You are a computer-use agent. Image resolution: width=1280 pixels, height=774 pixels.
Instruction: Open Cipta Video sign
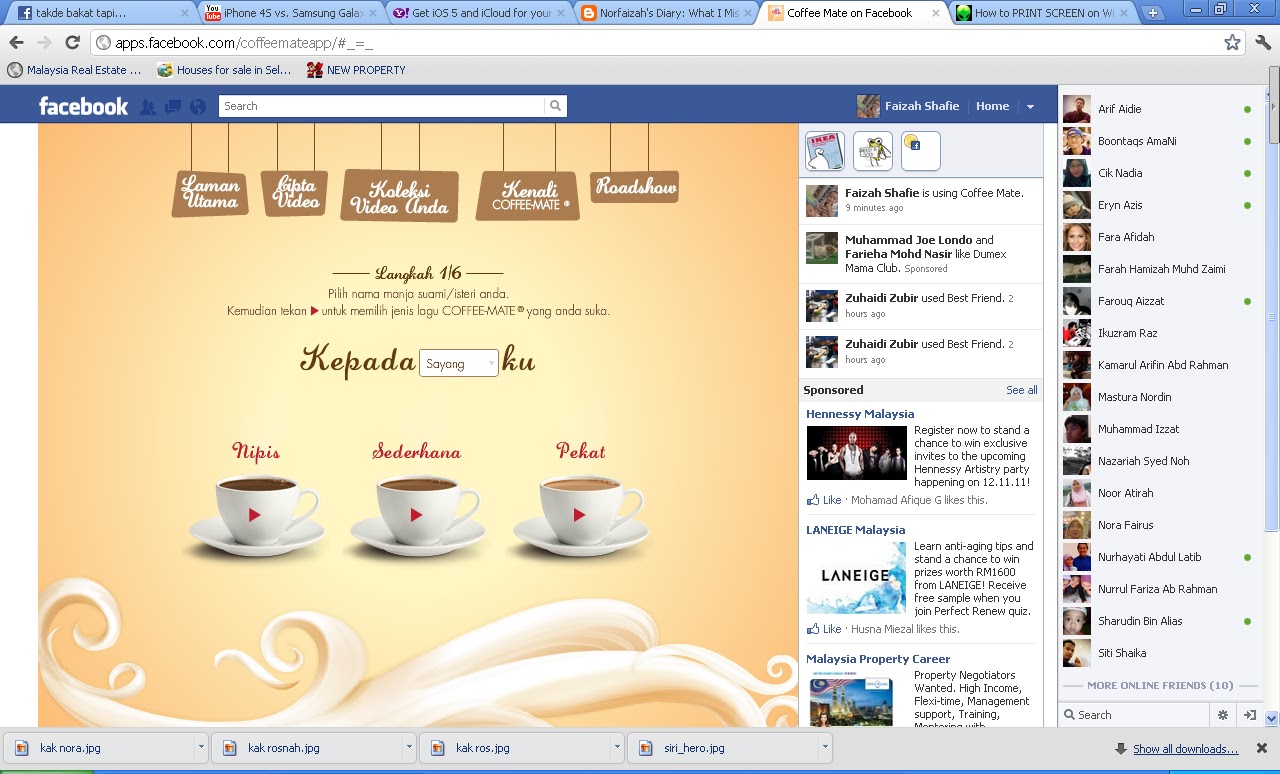point(295,193)
